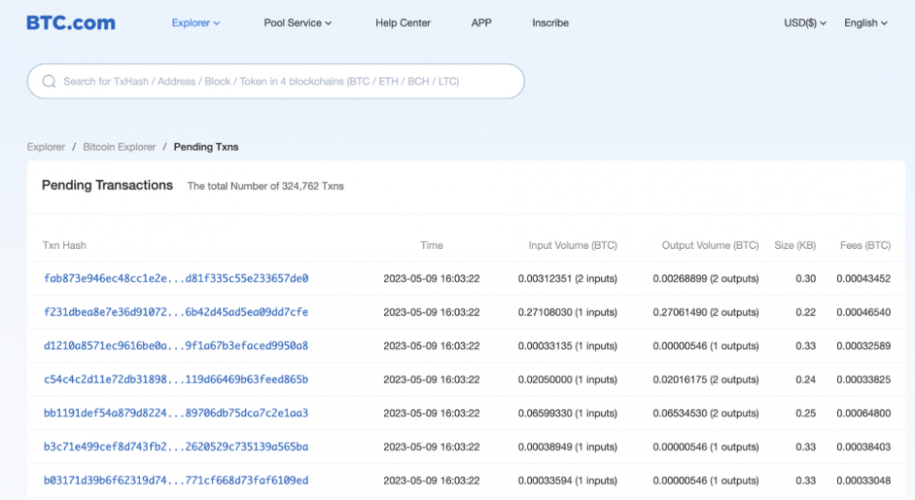
Task: Select Inscribe in the top navigation
Action: 550,23
